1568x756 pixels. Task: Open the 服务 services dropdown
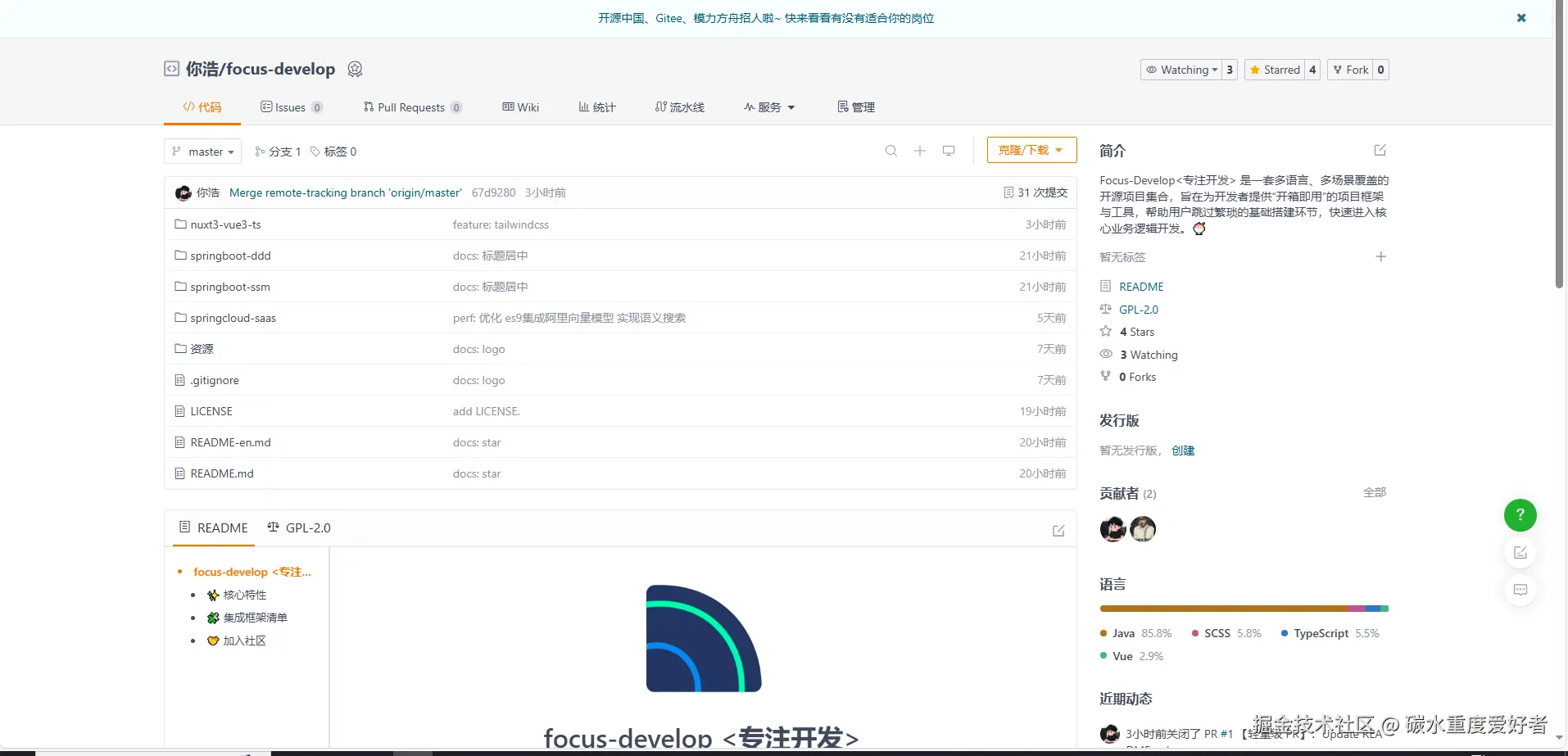pos(768,106)
